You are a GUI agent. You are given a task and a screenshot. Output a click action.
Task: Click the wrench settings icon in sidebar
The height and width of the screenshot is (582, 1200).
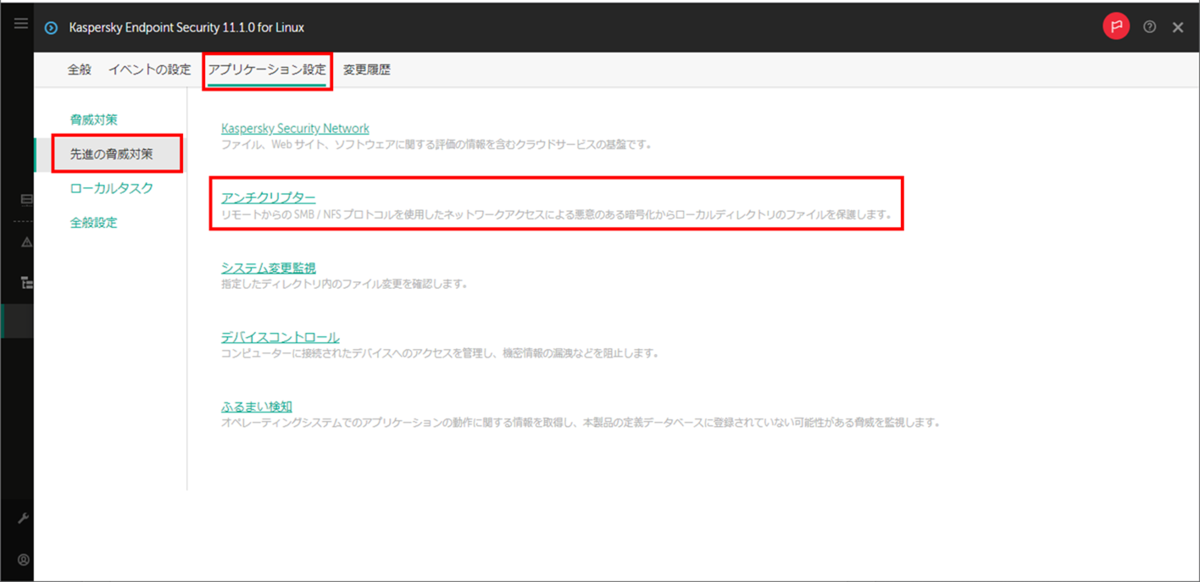pos(24,519)
